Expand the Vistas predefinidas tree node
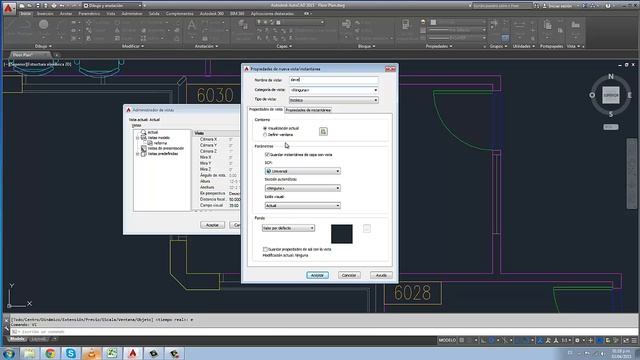The width and height of the screenshot is (640, 360). pyautogui.click(x=138, y=154)
